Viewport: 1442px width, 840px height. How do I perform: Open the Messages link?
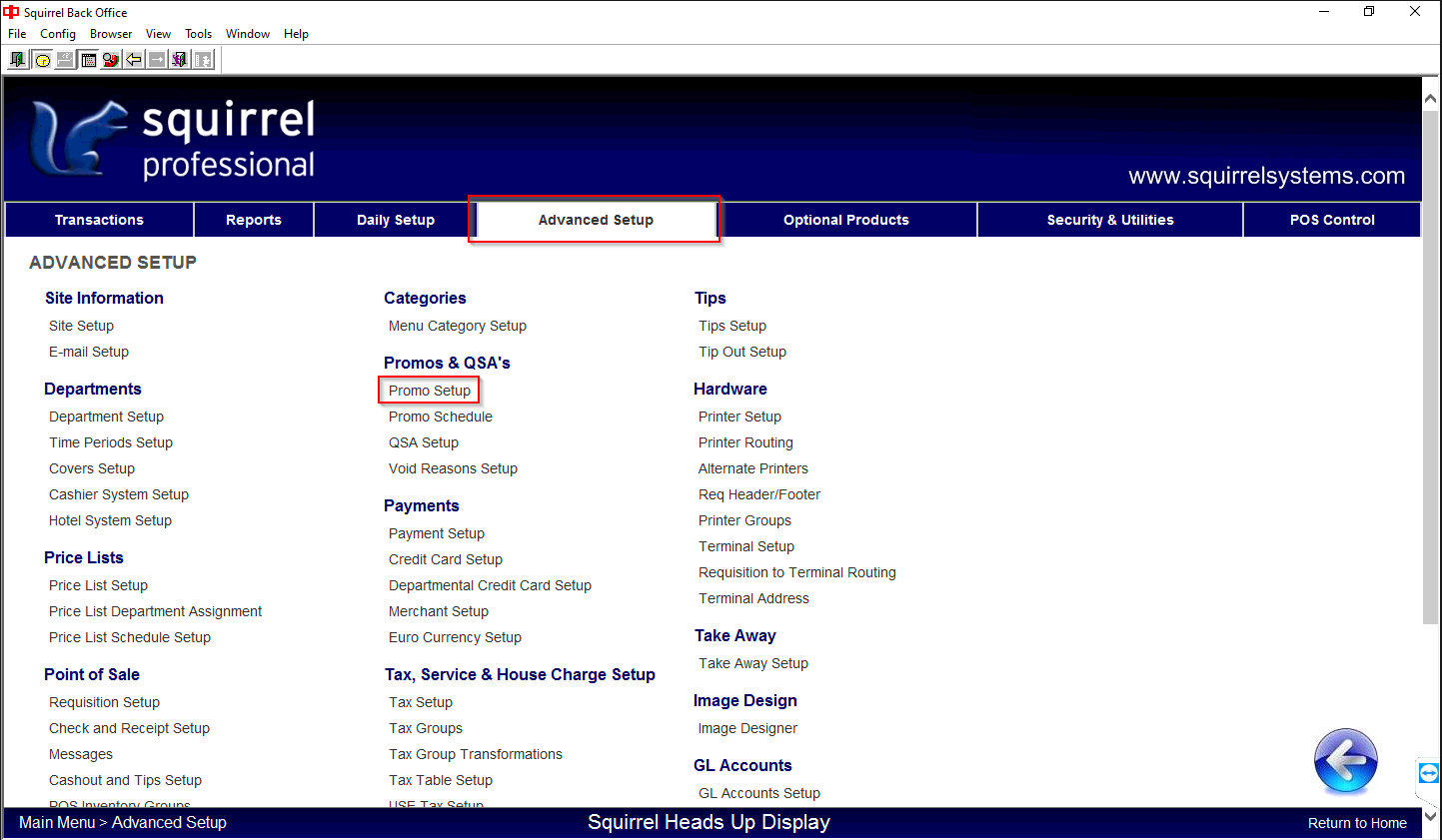[81, 754]
